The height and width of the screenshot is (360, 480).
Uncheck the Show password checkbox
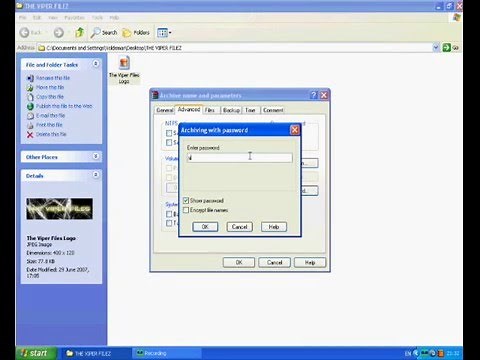[x=186, y=200]
